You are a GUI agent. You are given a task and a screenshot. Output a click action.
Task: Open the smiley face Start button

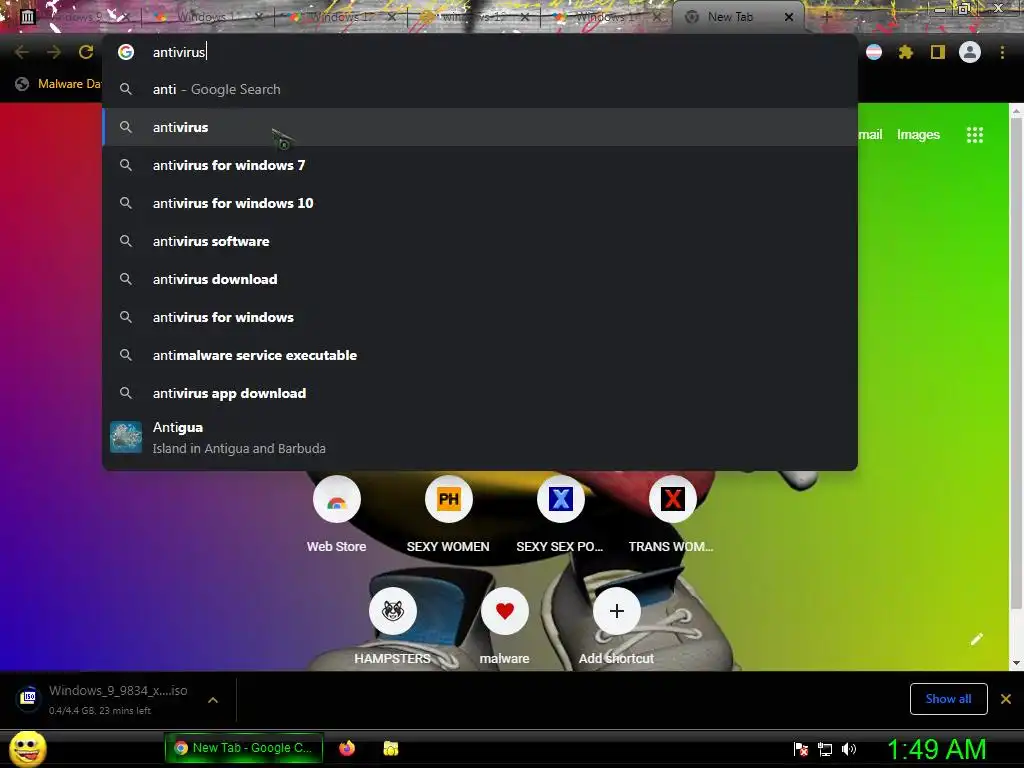[x=27, y=748]
